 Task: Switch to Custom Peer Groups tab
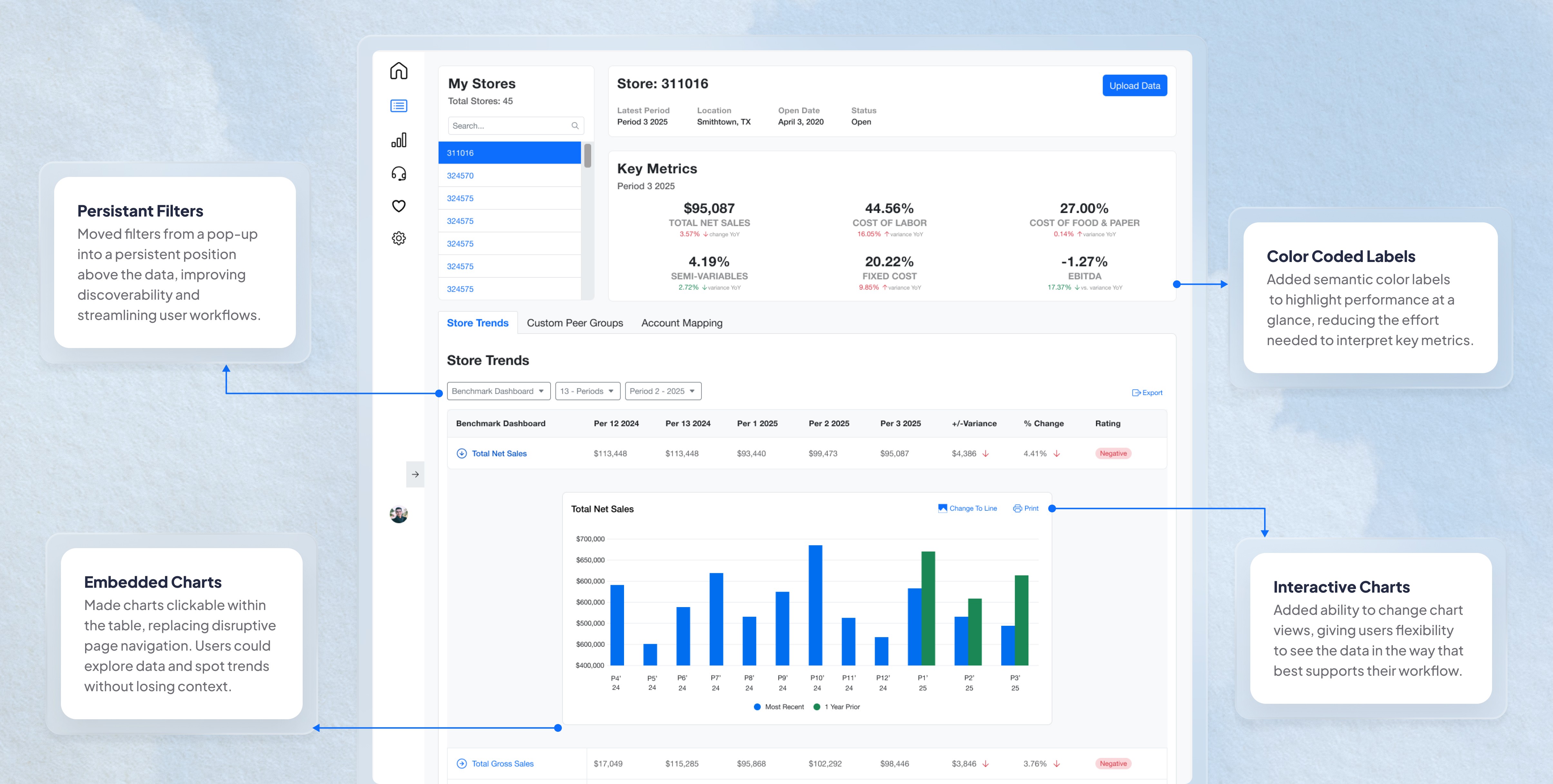click(574, 323)
